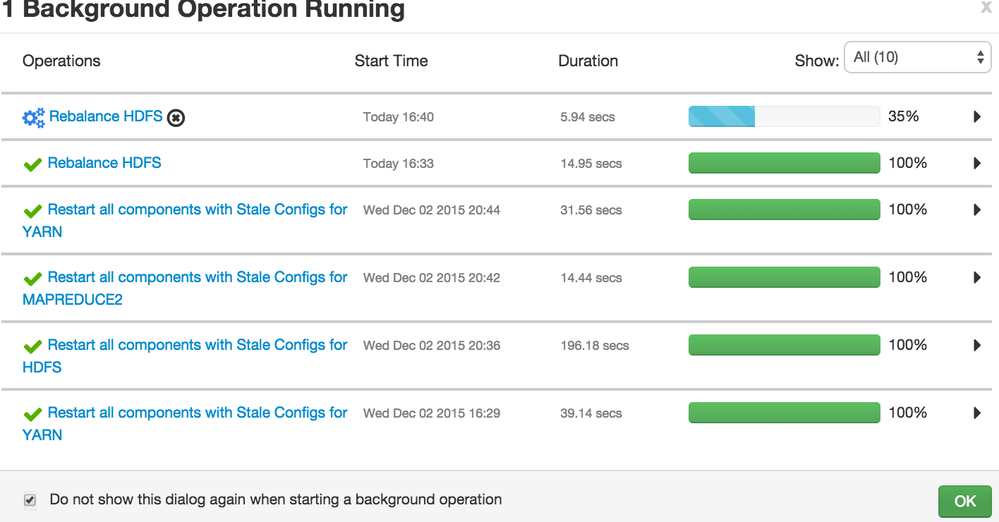999x522 pixels.
Task: Expand details arrow for the 196.18 secs operation
Action: [x=977, y=346]
